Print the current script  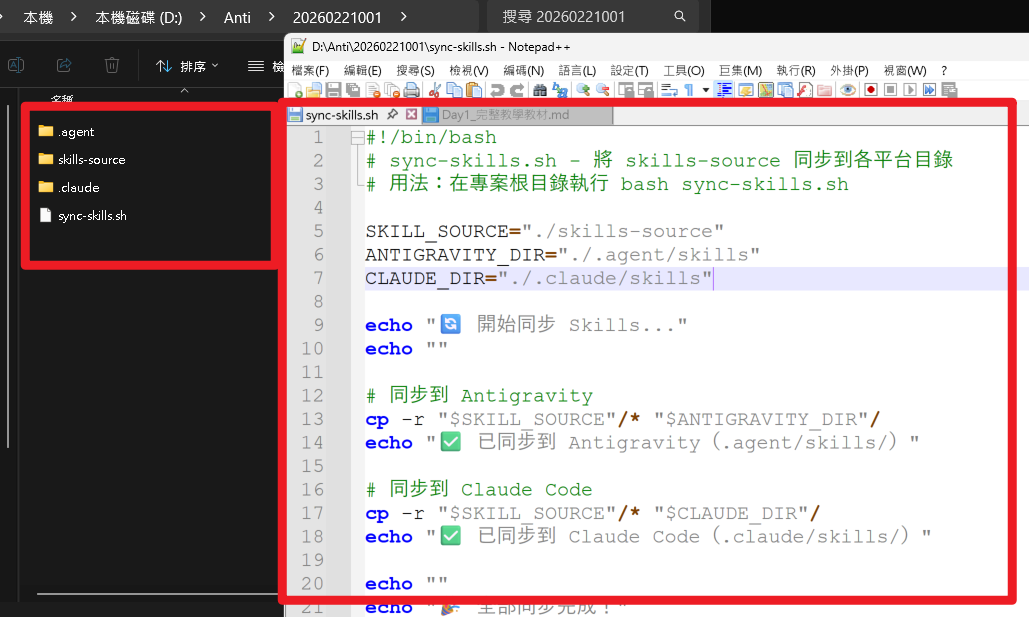coord(410,89)
